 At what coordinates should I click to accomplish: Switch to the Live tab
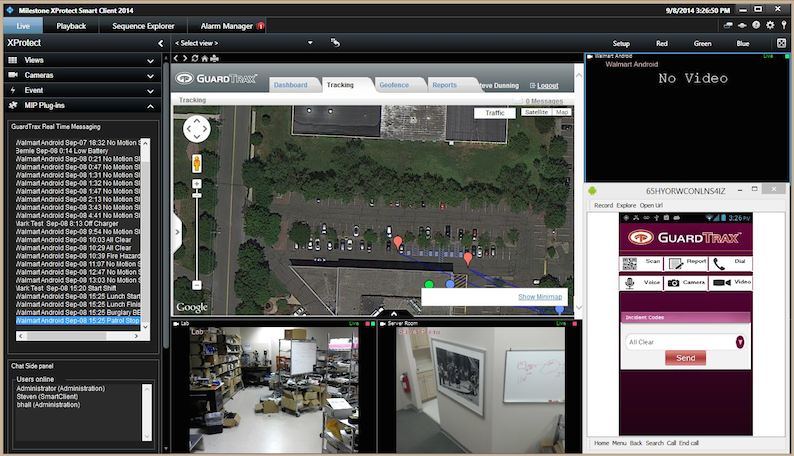[x=23, y=26]
